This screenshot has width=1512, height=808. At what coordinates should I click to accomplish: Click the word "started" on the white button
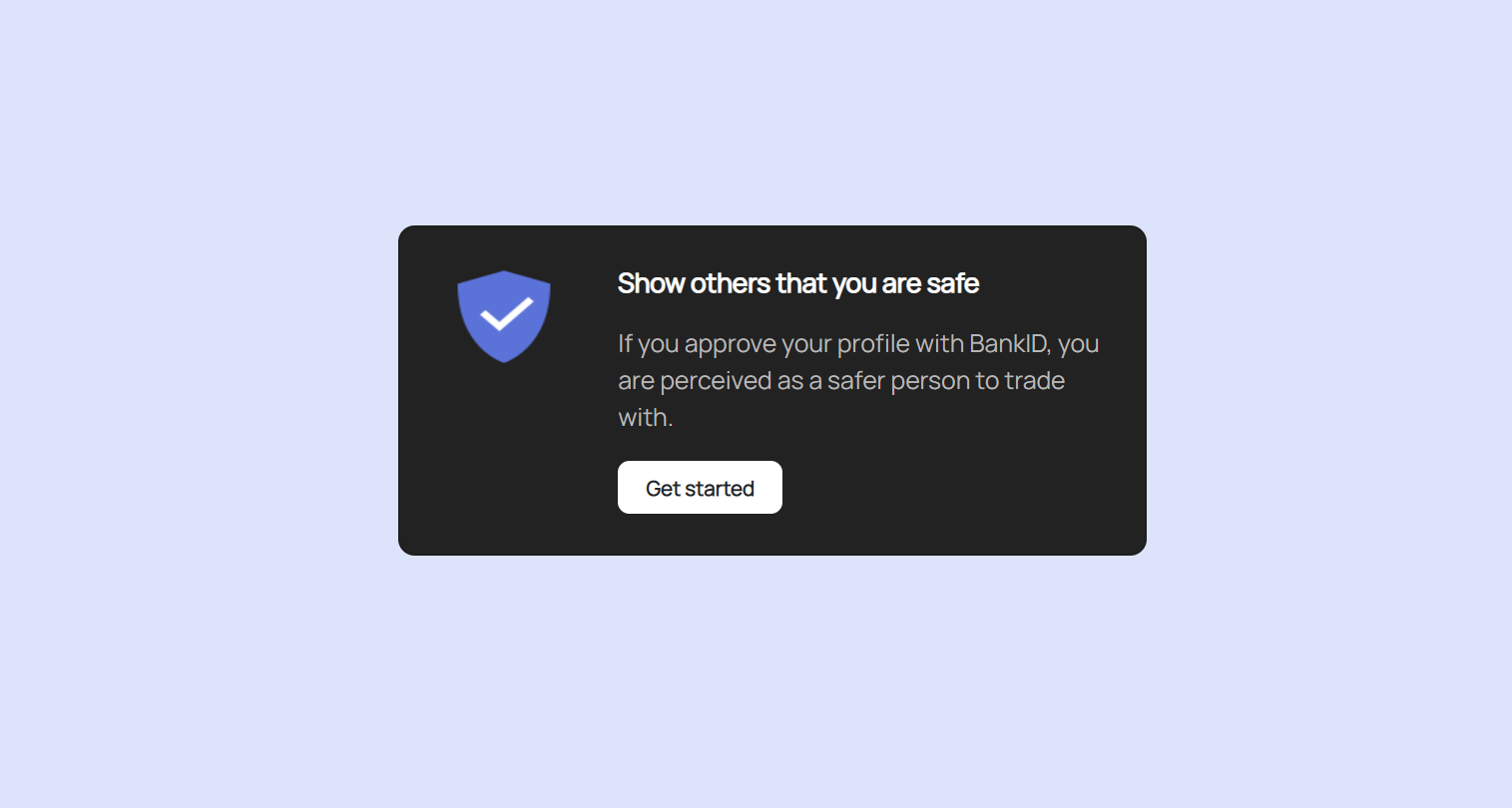[x=720, y=489]
